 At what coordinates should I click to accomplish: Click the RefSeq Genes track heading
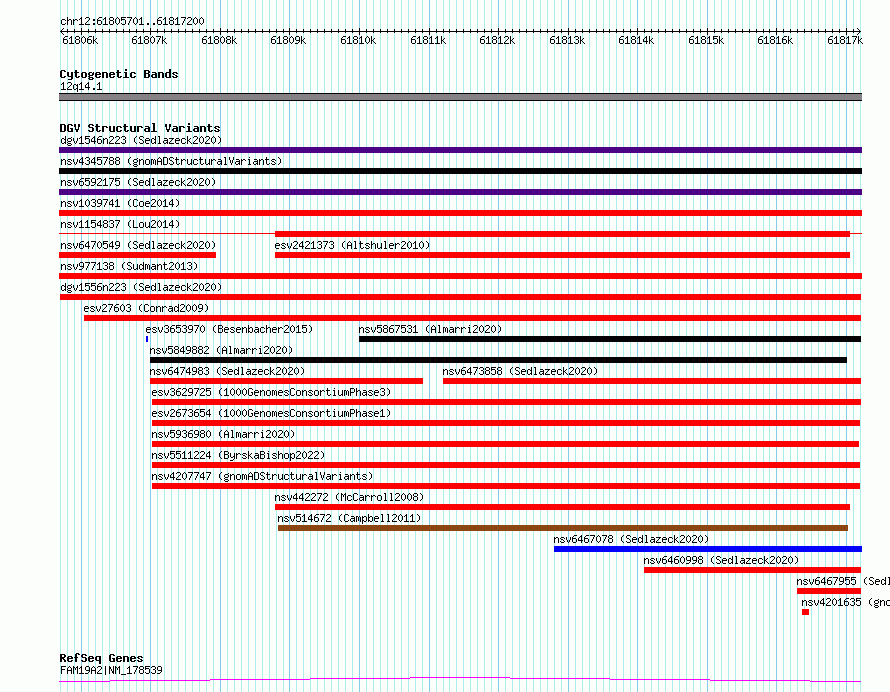[101, 659]
